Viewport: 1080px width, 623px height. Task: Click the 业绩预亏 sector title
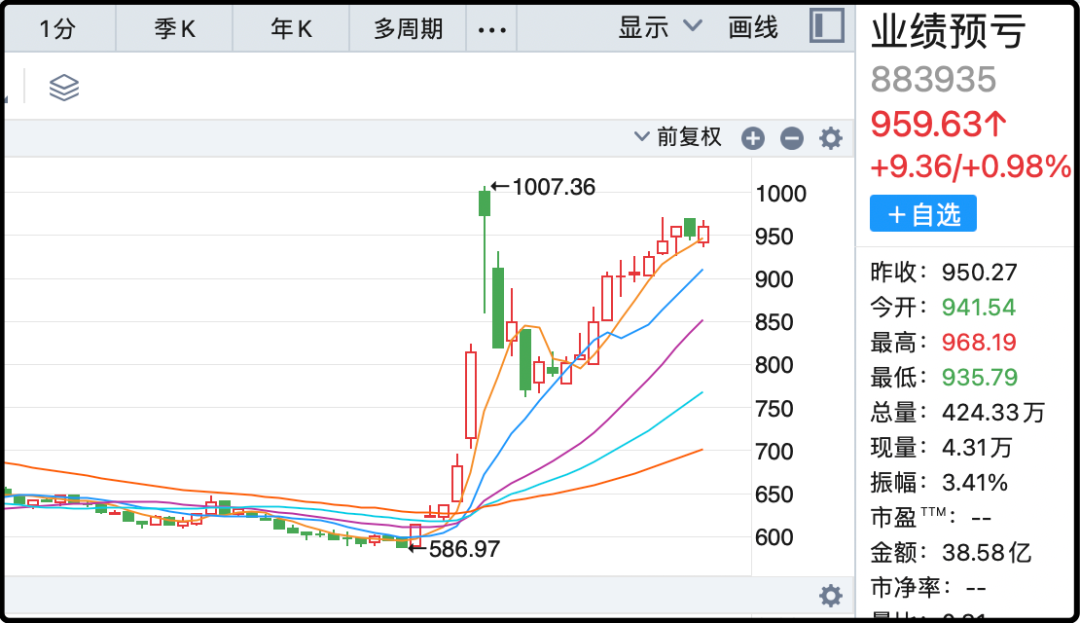click(948, 32)
